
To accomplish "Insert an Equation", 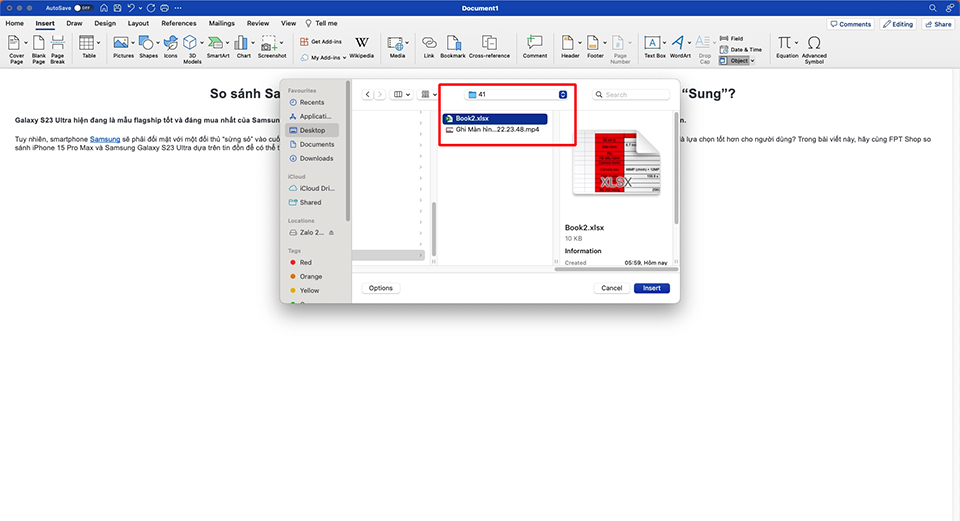I will [x=787, y=47].
